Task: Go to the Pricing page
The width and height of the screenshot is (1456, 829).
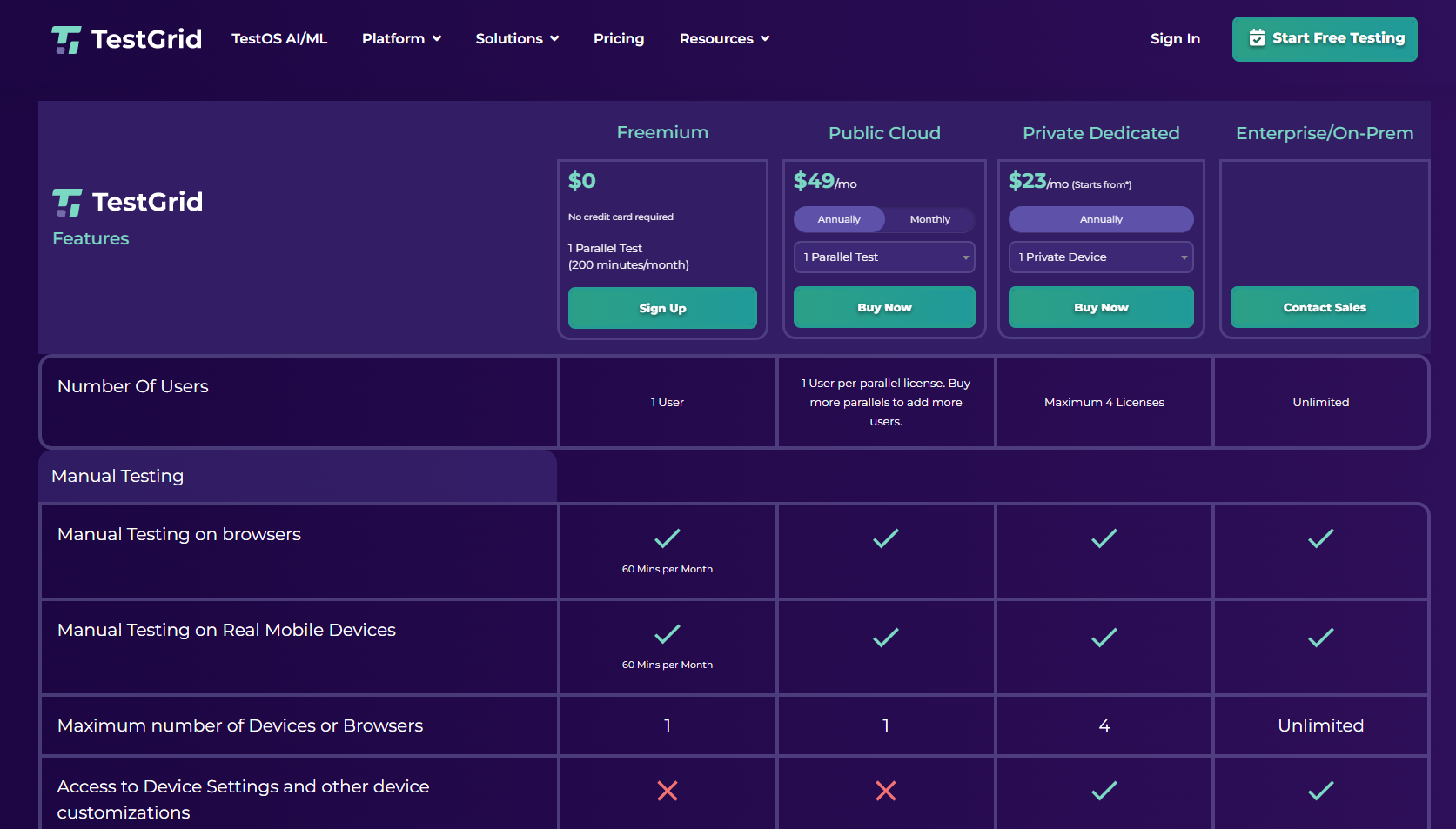Action: click(x=619, y=38)
